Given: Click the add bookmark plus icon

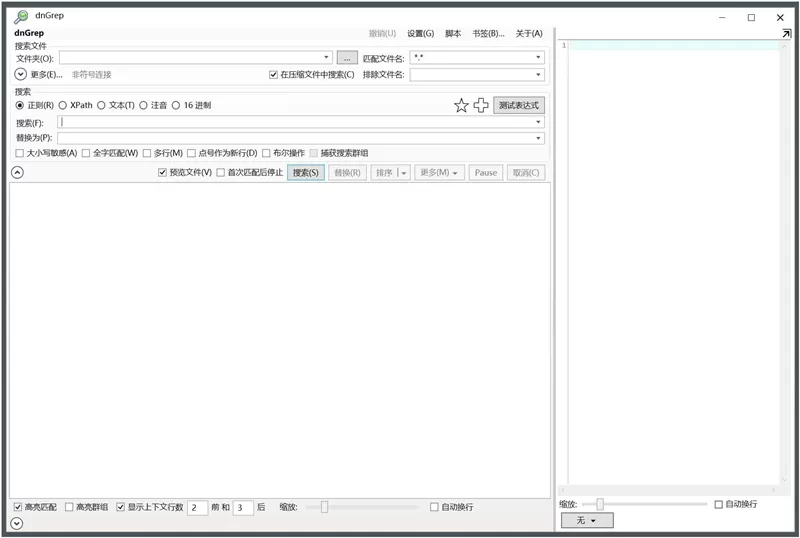Looking at the screenshot, I should [x=481, y=105].
